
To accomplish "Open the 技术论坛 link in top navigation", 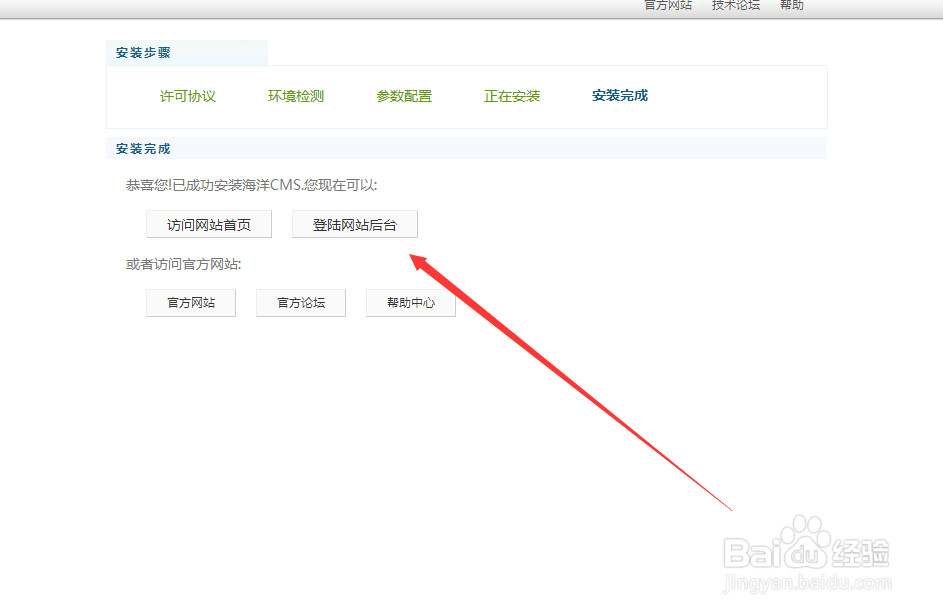I will coord(734,5).
